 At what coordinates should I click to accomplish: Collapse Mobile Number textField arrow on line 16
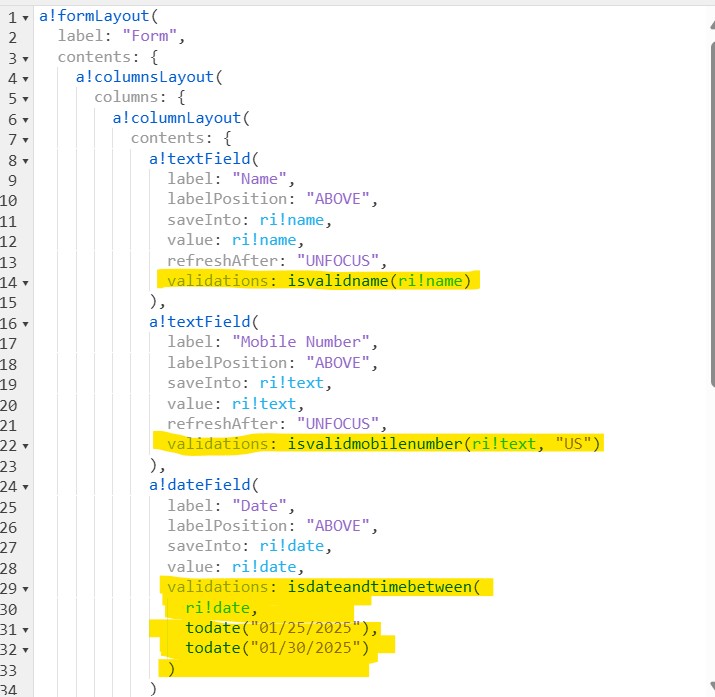26,325
